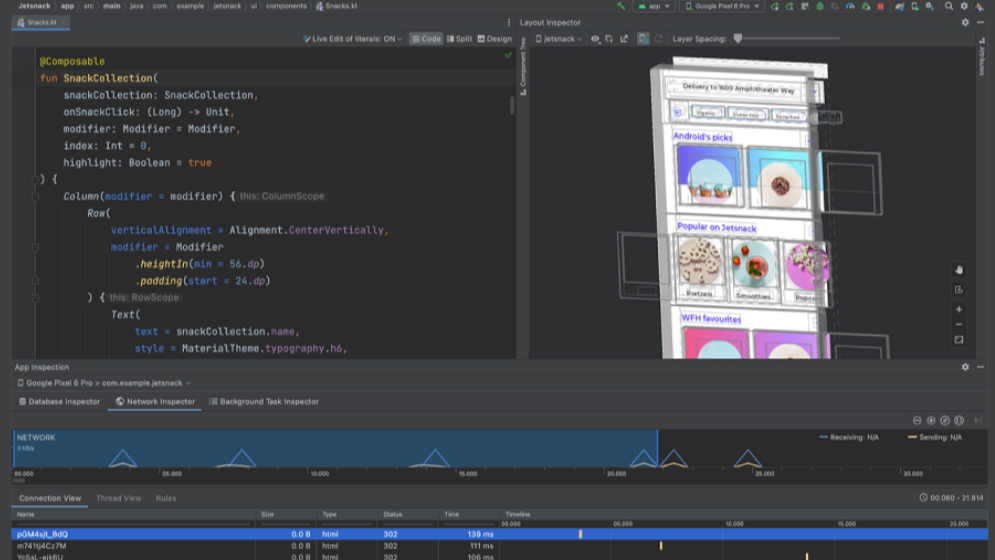Open the Attributes side panel
The height and width of the screenshot is (560, 995).
[981, 55]
